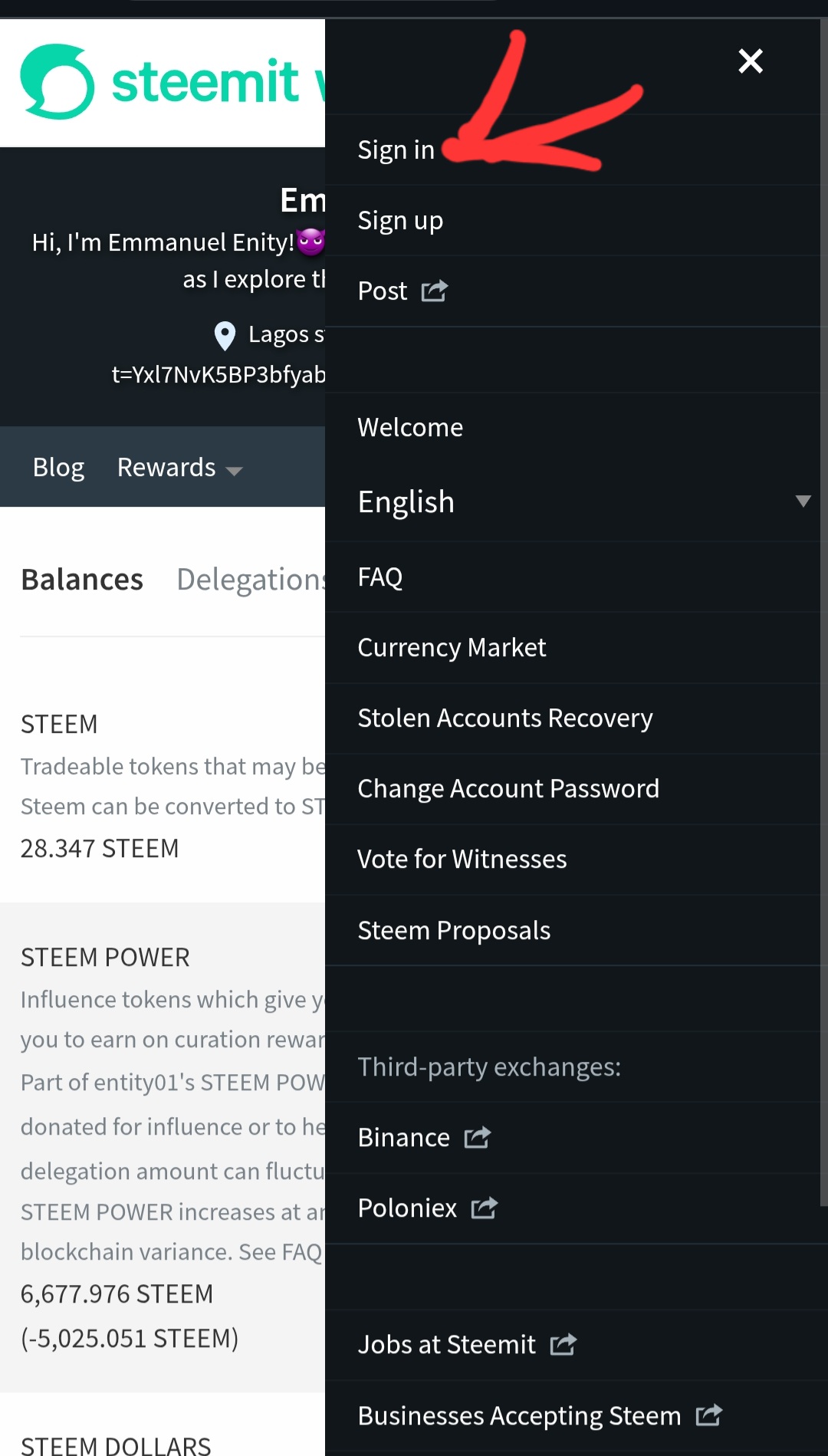
Task: Click the external link icon beside Post
Action: tap(435, 291)
